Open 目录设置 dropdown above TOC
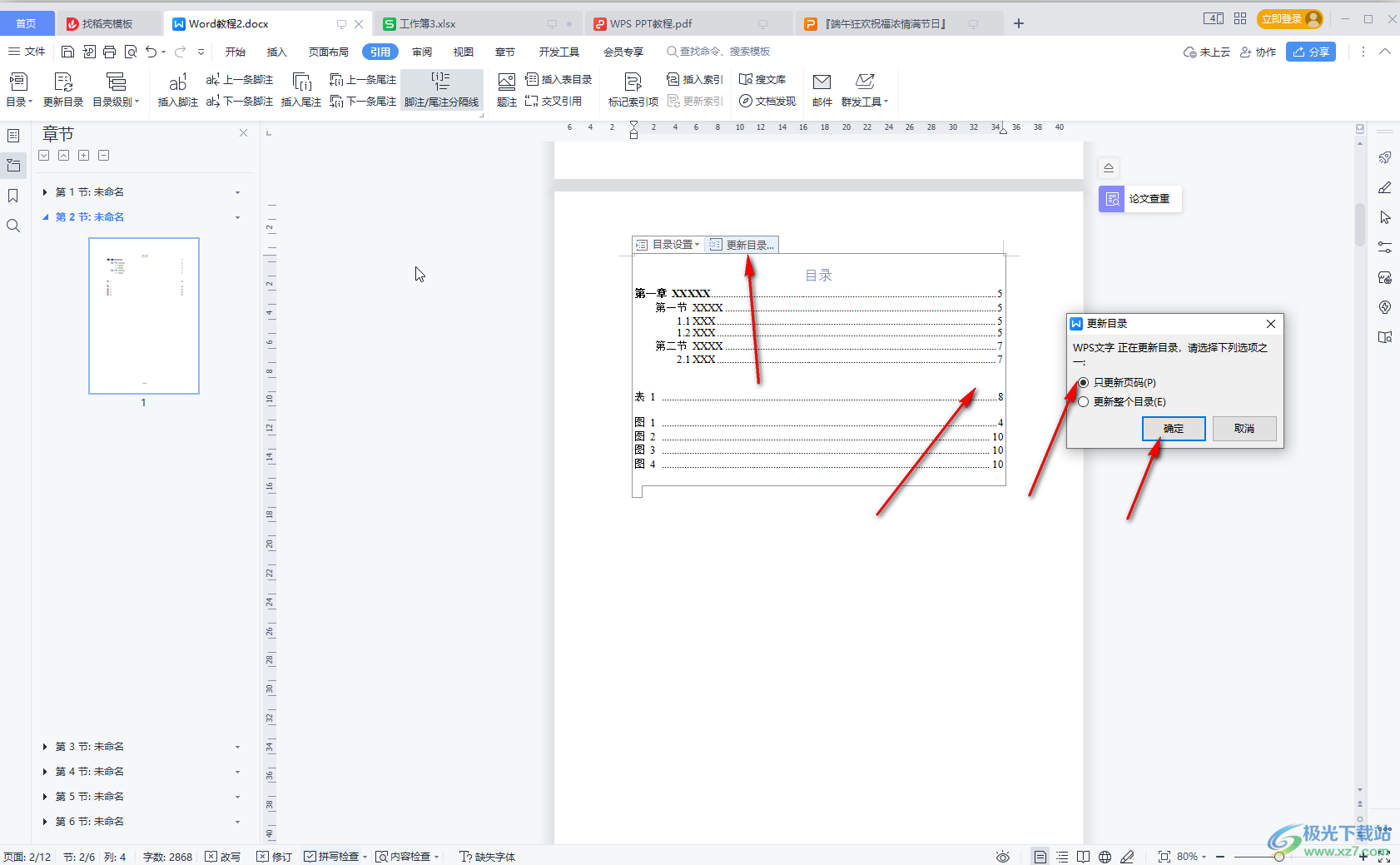Screen dimensions: 1400x865 [x=668, y=245]
